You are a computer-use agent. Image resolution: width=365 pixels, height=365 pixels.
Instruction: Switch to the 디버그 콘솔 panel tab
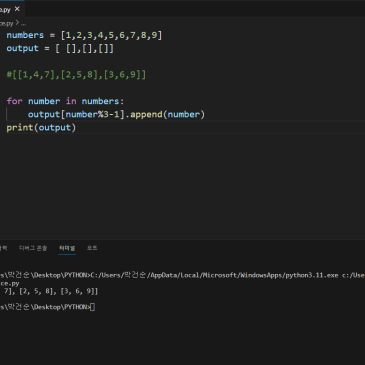point(33,248)
